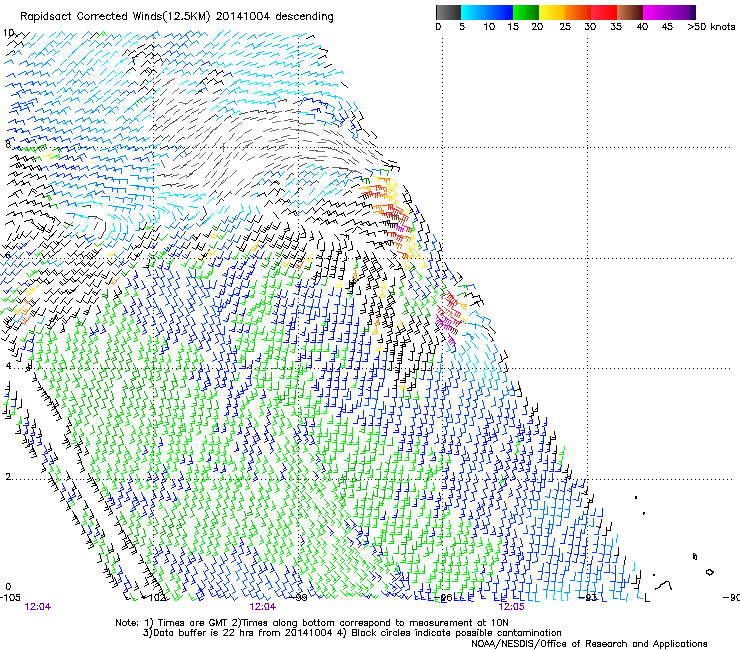Click the longitude axis label "-96"
Viewport: 740px width, 650px height.
point(445,598)
